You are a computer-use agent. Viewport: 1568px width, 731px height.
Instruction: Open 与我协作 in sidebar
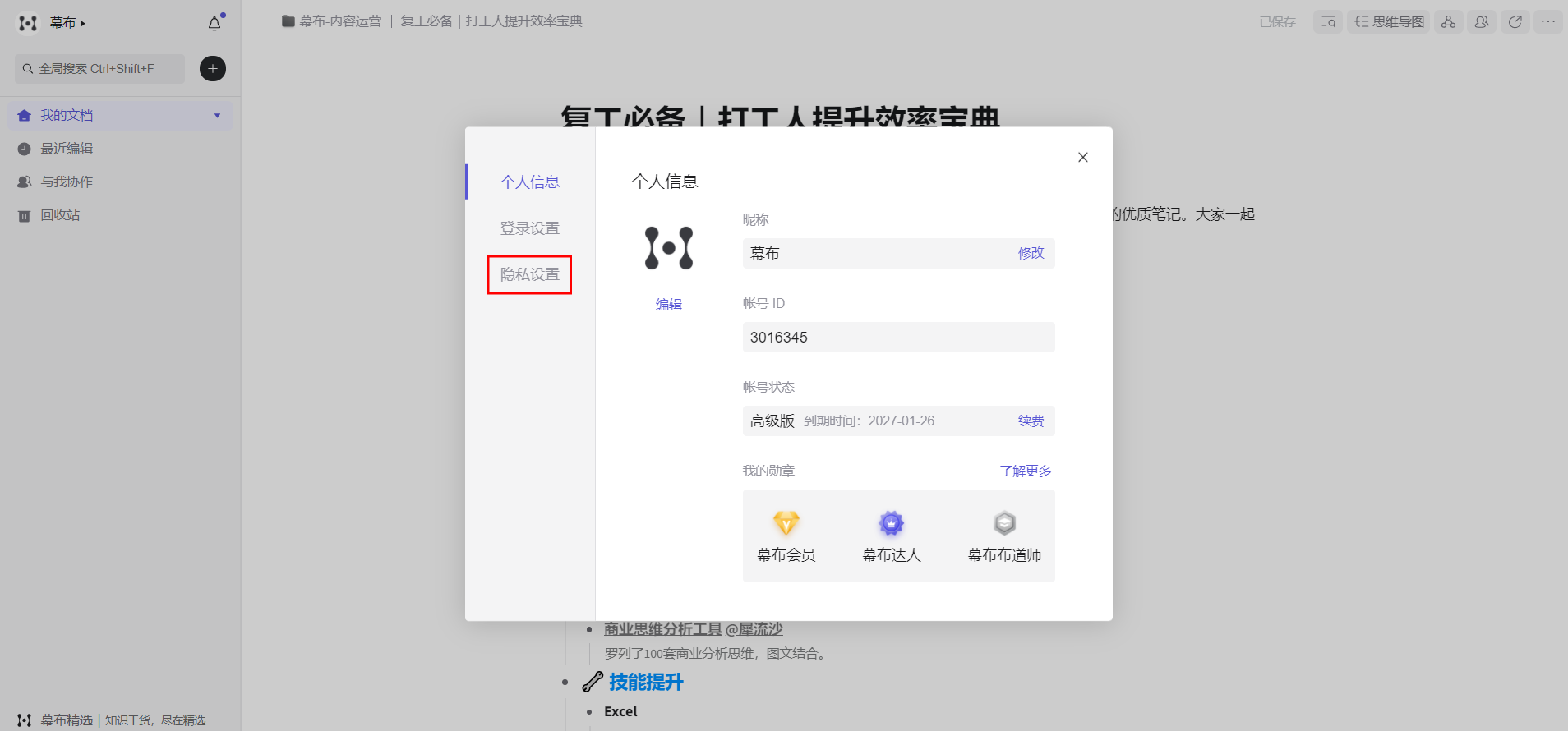click(67, 182)
